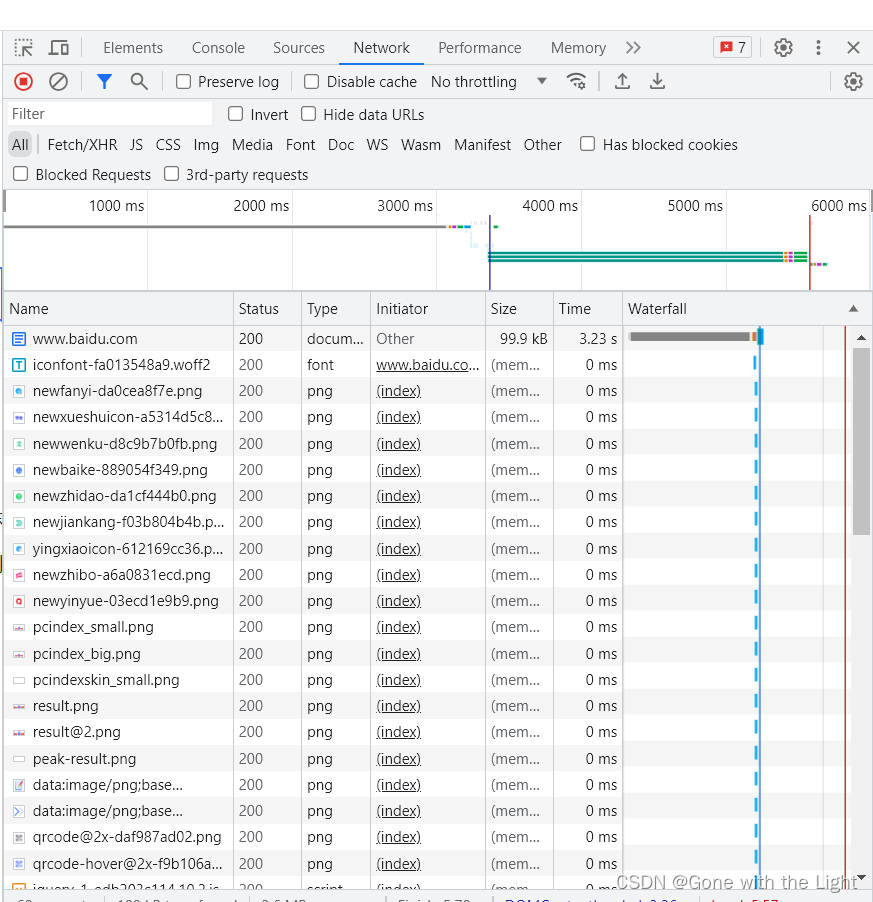Image resolution: width=873 pixels, height=902 pixels.
Task: Click thumbnail icon of qrcode@2x png row
Action: coord(19,837)
